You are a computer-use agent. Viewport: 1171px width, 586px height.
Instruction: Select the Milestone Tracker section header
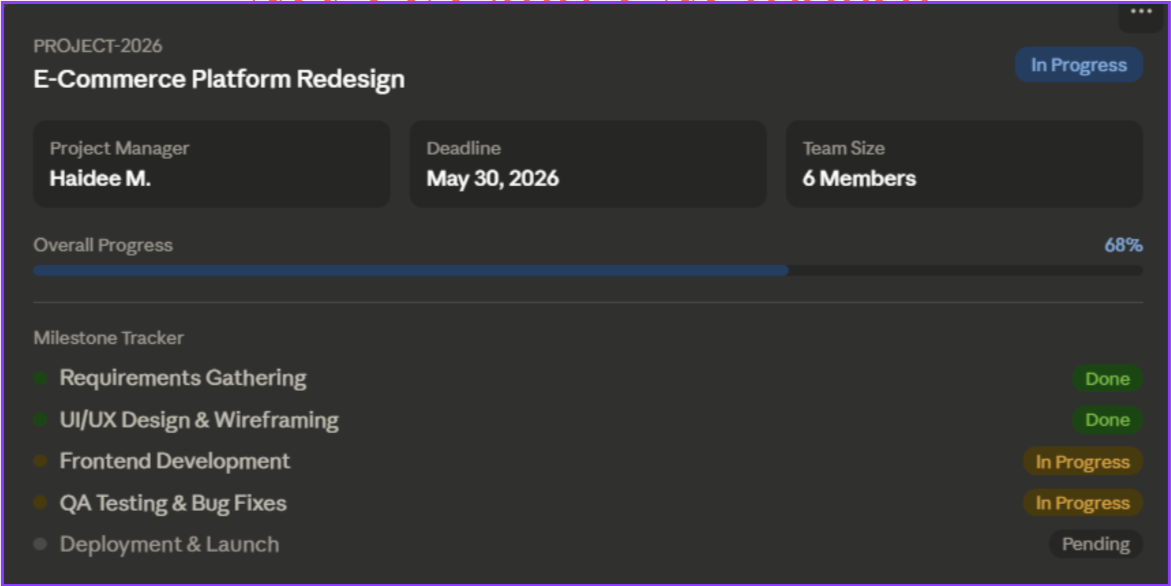tap(107, 338)
